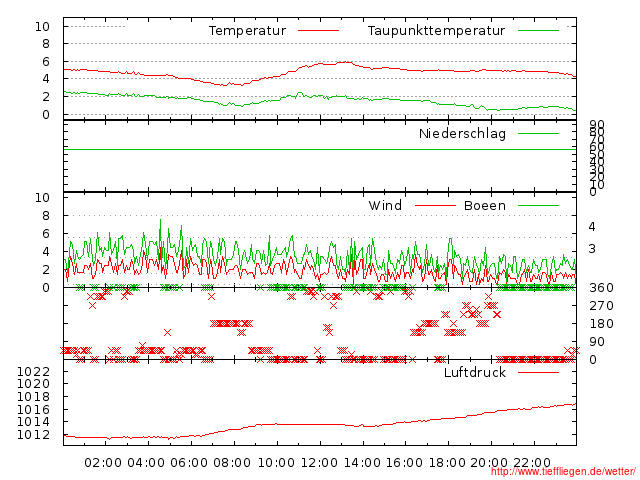The width and height of the screenshot is (640, 480).
Task: Click the 18:00 time axis label
Action: pyautogui.click(x=447, y=463)
